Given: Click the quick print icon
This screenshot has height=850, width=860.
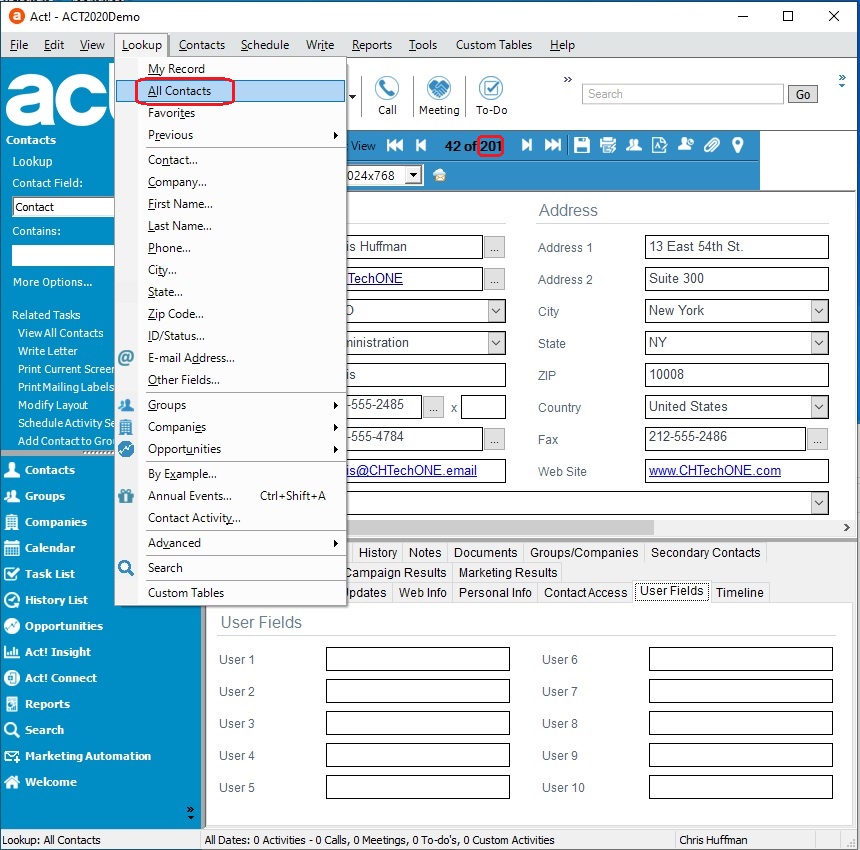Looking at the screenshot, I should 608,145.
